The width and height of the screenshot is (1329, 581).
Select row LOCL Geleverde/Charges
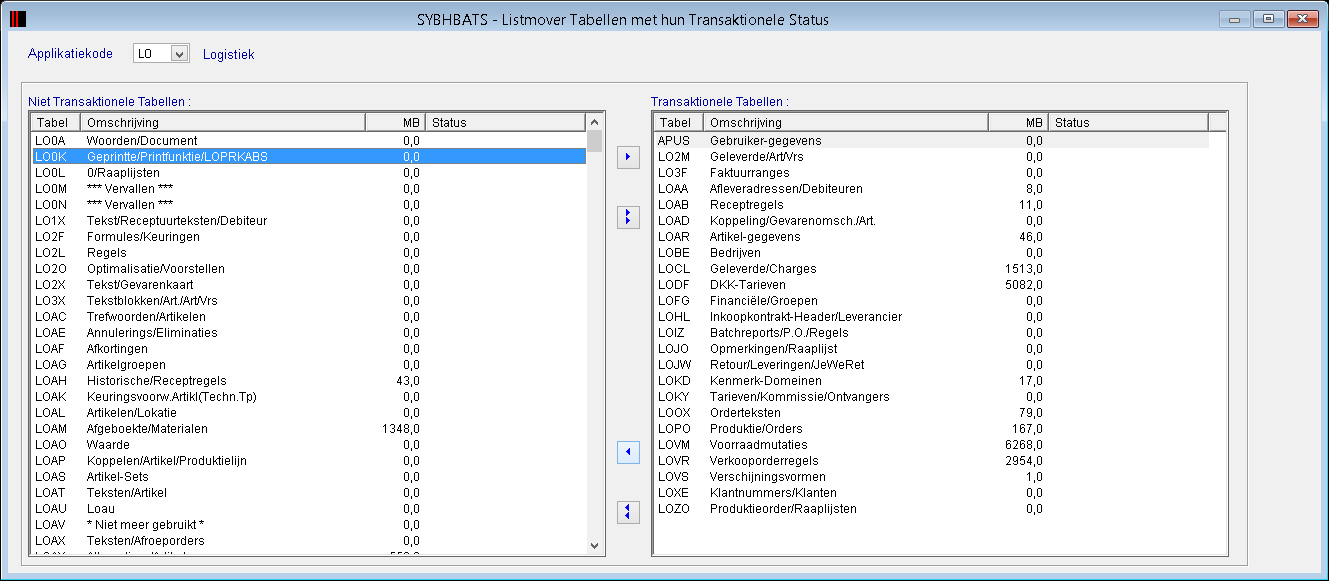[x=931, y=268]
